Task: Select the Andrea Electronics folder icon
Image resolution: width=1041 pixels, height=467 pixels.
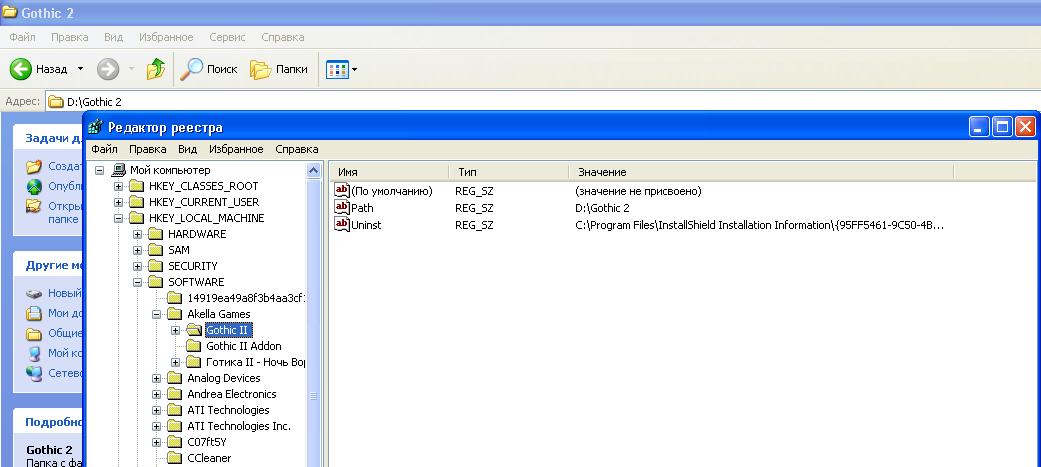Action: pos(175,394)
